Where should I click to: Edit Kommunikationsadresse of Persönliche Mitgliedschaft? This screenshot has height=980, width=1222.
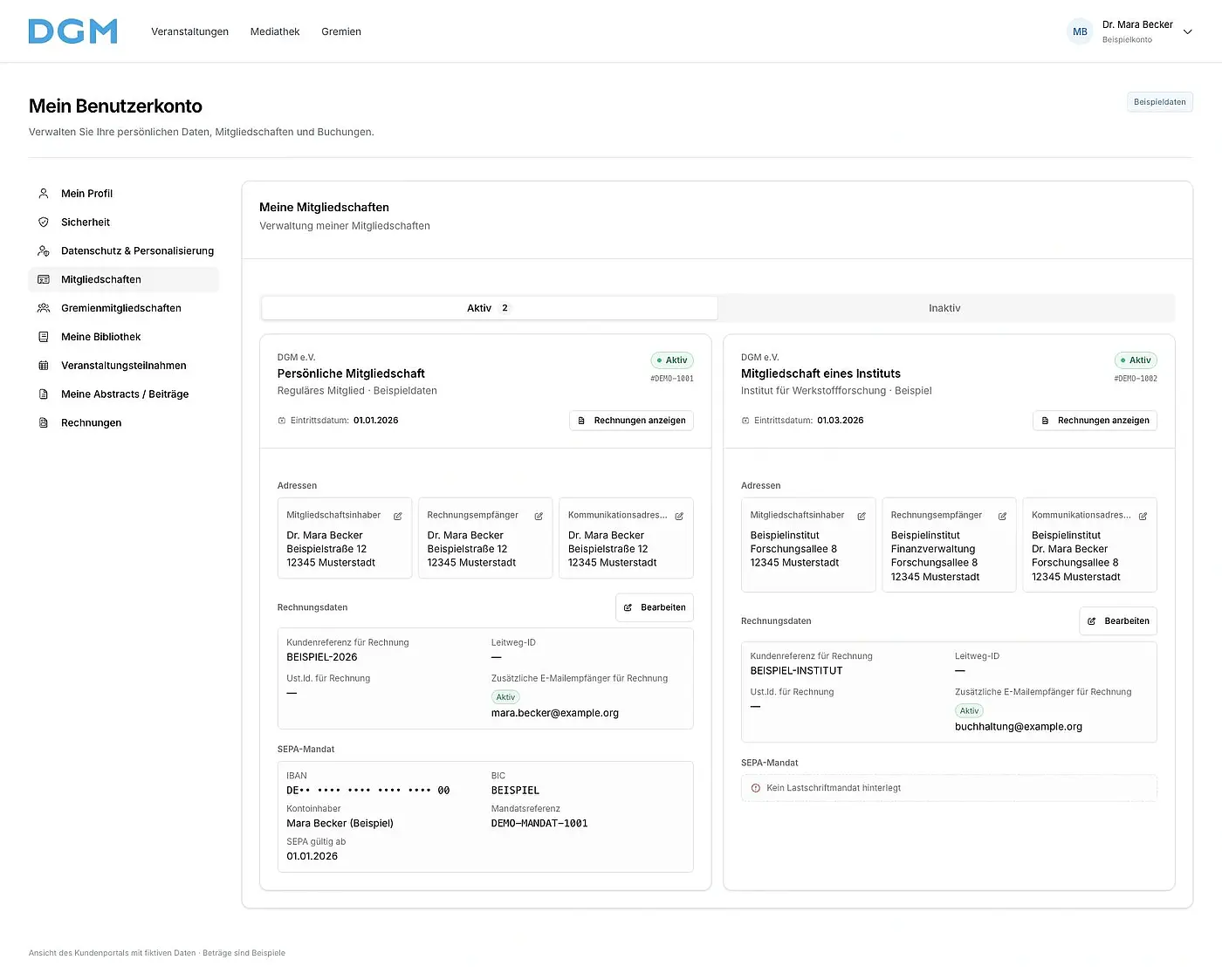coord(679,517)
